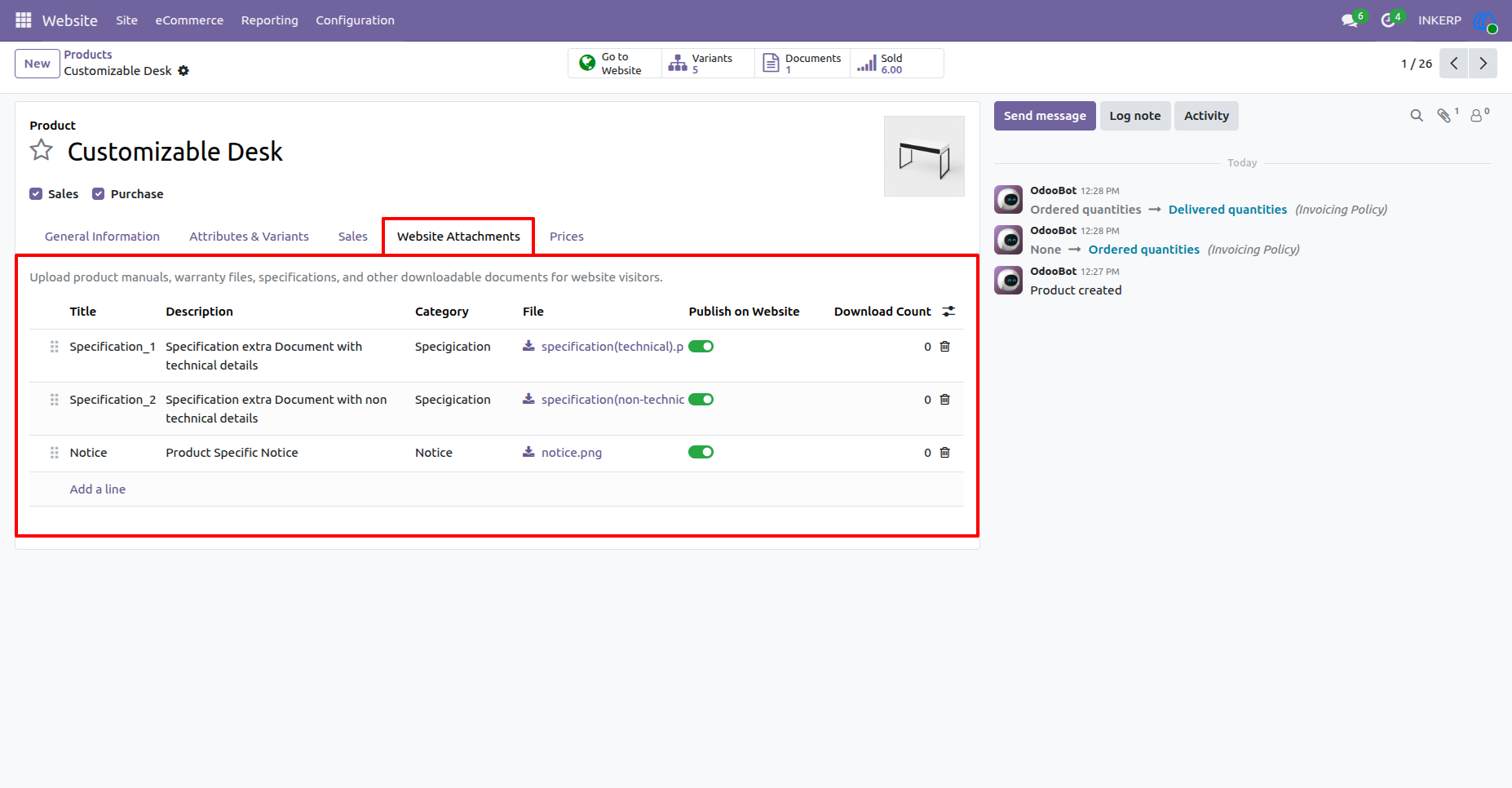Disable publish toggle for Specification_2

[x=701, y=400]
